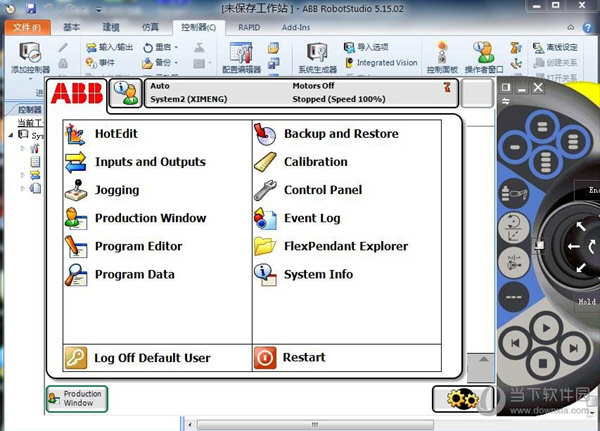This screenshot has width=600, height=431.
Task: Click Integrated Vision in ribbon
Action: pyautogui.click(x=382, y=63)
